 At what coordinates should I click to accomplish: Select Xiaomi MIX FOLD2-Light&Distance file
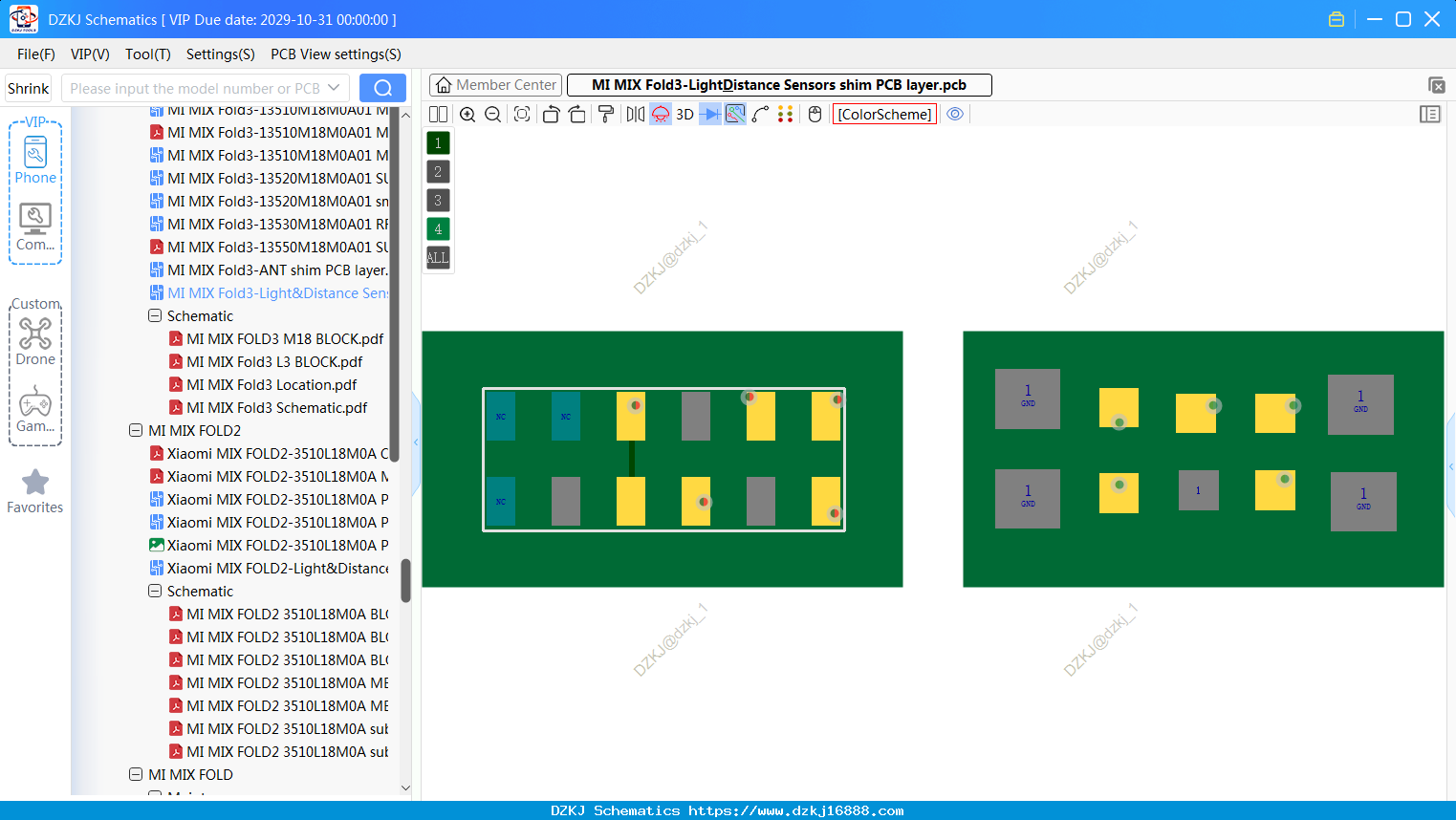click(269, 568)
